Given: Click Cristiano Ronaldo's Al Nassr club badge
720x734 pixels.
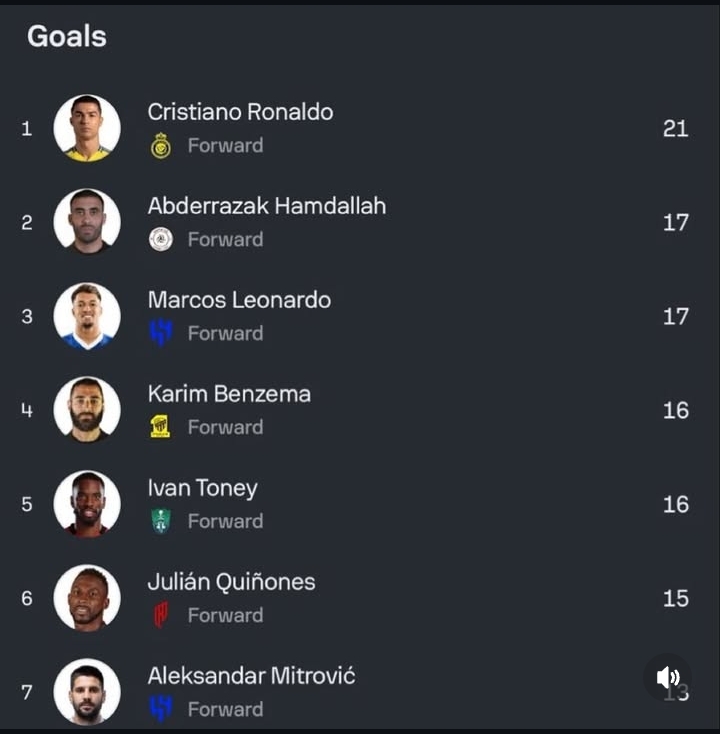Looking at the screenshot, I should pos(160,146).
